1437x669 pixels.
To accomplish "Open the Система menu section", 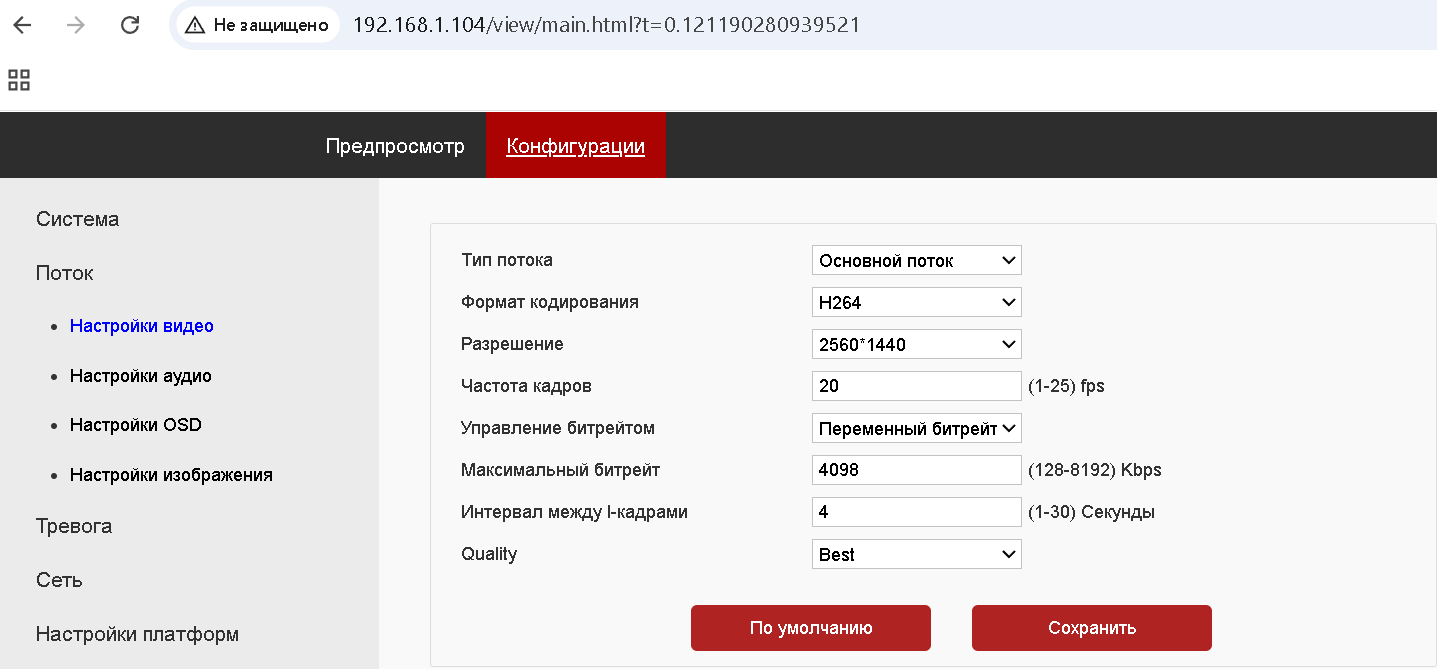I will (x=78, y=219).
